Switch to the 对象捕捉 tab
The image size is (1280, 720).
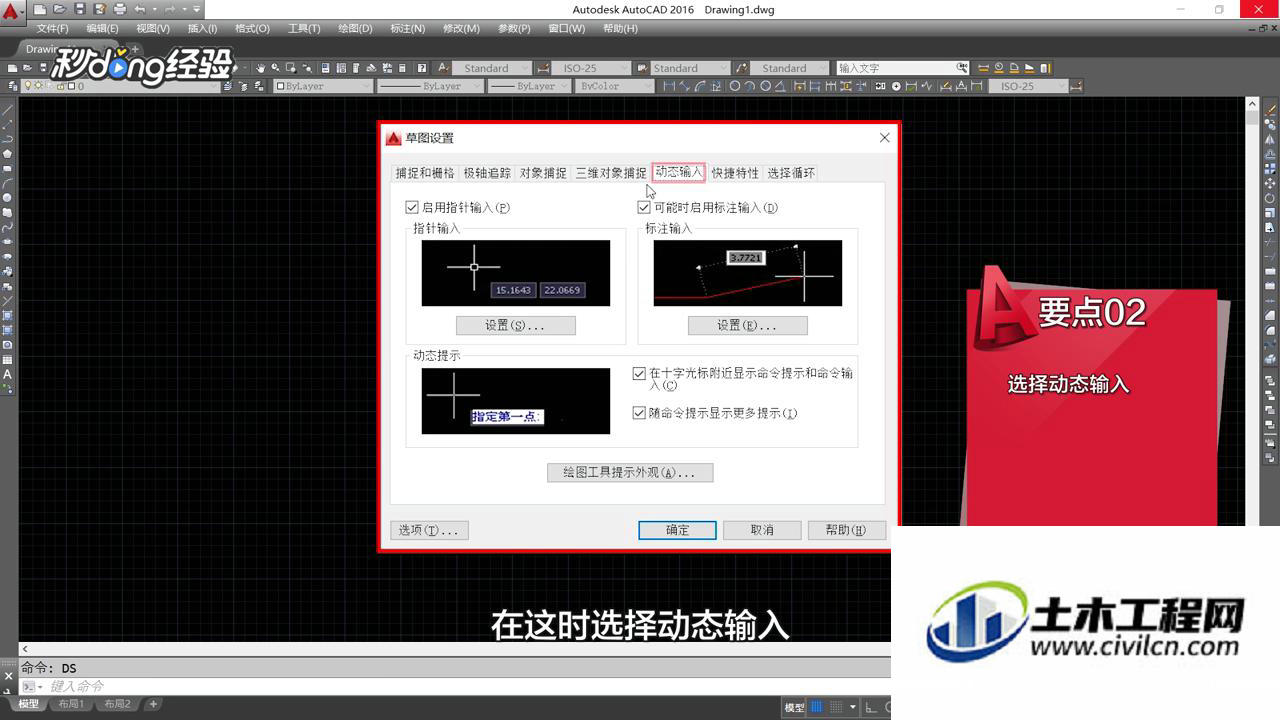543,173
